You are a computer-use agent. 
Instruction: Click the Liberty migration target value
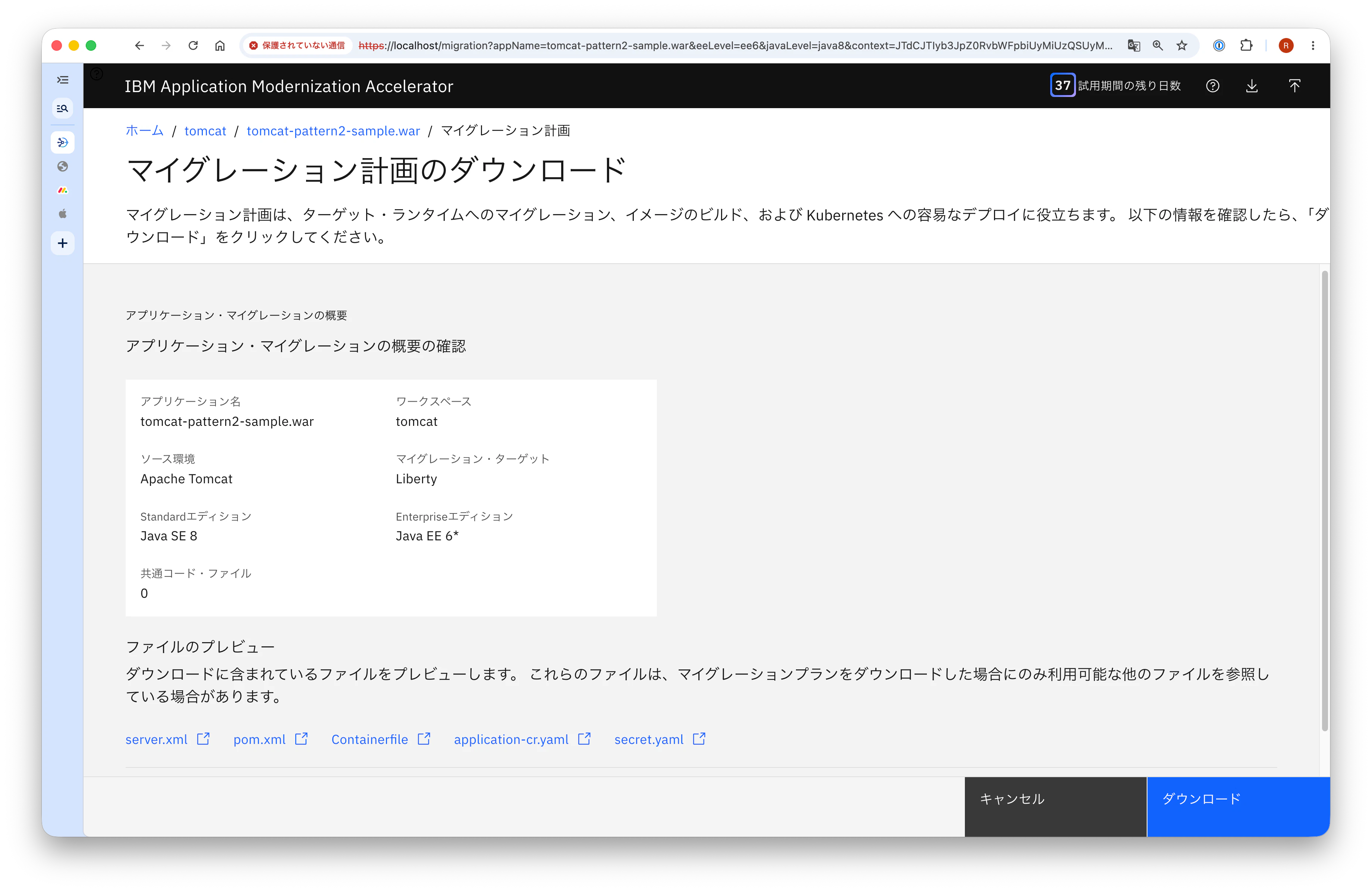point(416,478)
